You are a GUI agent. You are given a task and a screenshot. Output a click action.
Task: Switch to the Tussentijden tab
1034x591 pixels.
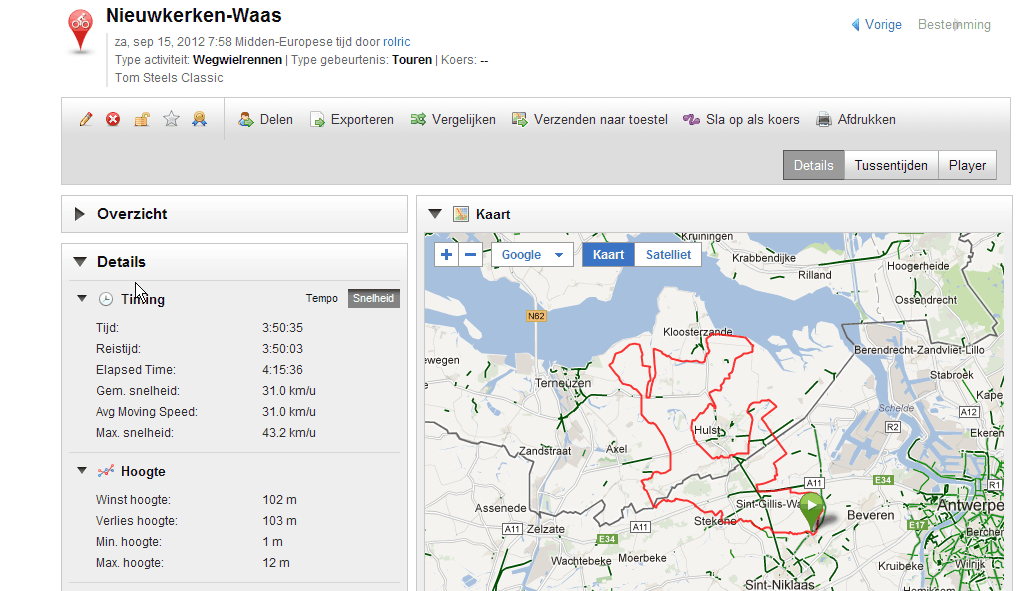click(x=891, y=166)
